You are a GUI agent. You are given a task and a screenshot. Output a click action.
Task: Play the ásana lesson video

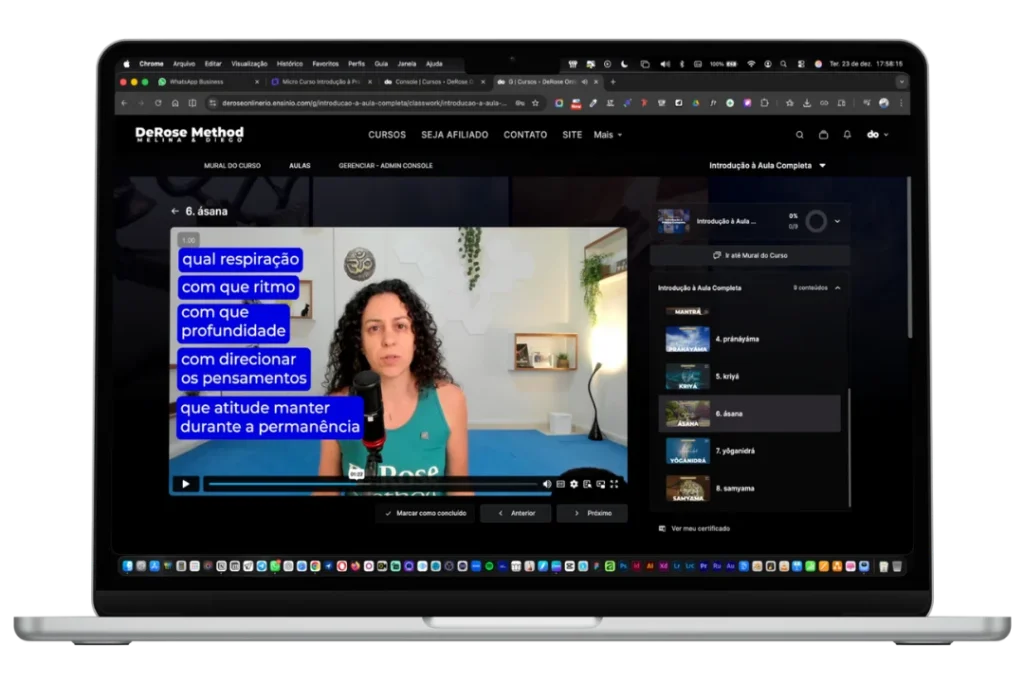point(185,484)
